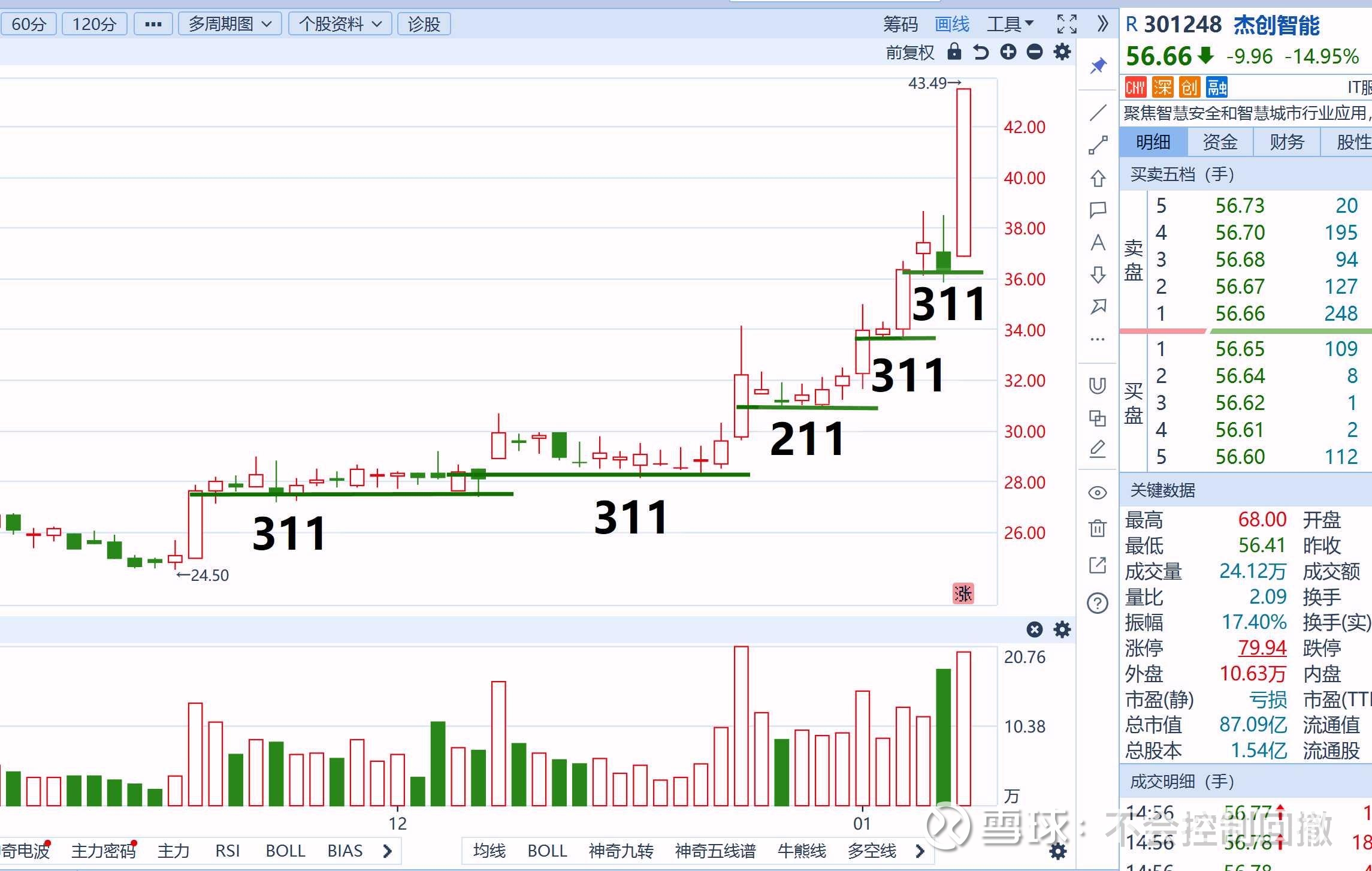
Task: Click the red 涨 marker on chart
Action: (x=963, y=593)
